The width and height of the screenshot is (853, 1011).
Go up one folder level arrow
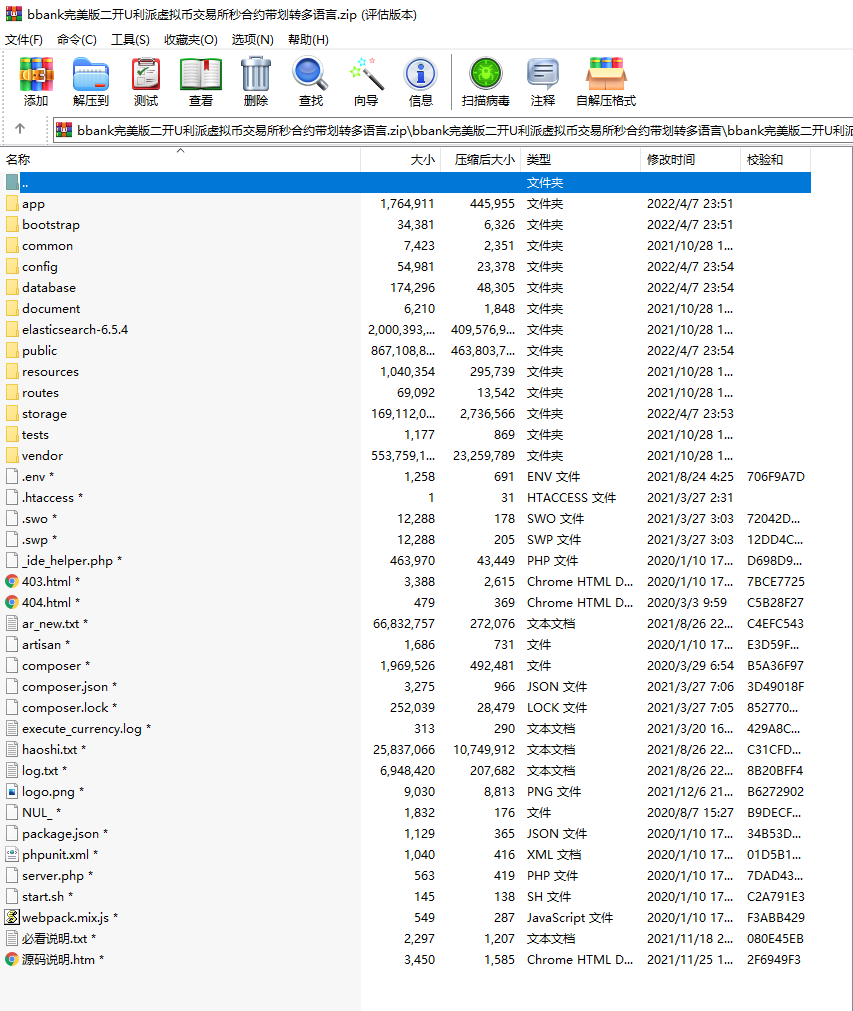(20, 129)
